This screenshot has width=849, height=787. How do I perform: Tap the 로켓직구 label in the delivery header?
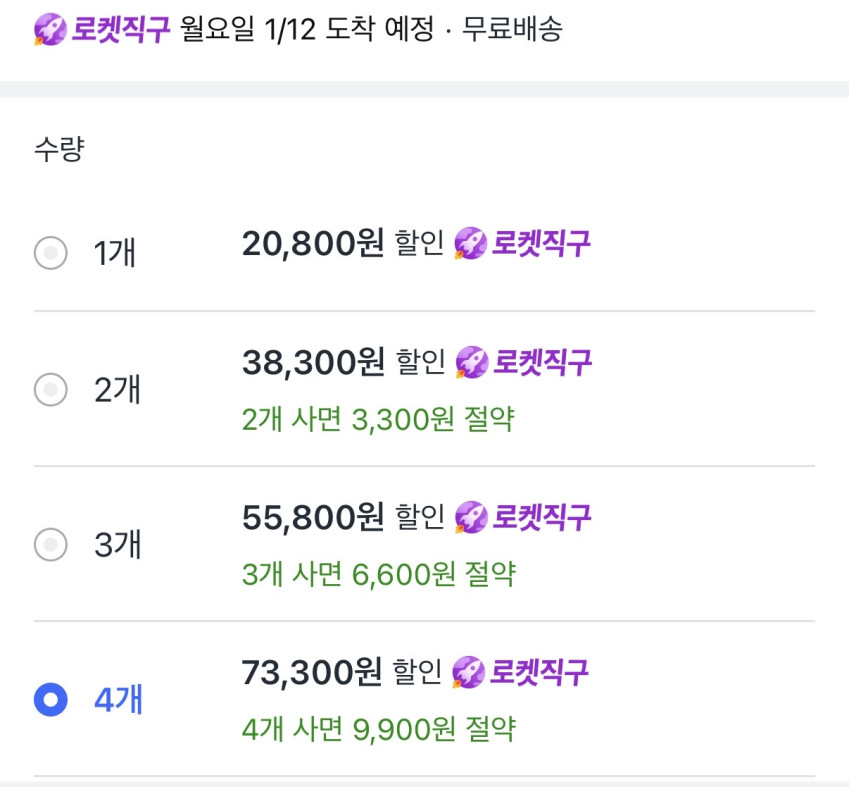click(x=122, y=30)
